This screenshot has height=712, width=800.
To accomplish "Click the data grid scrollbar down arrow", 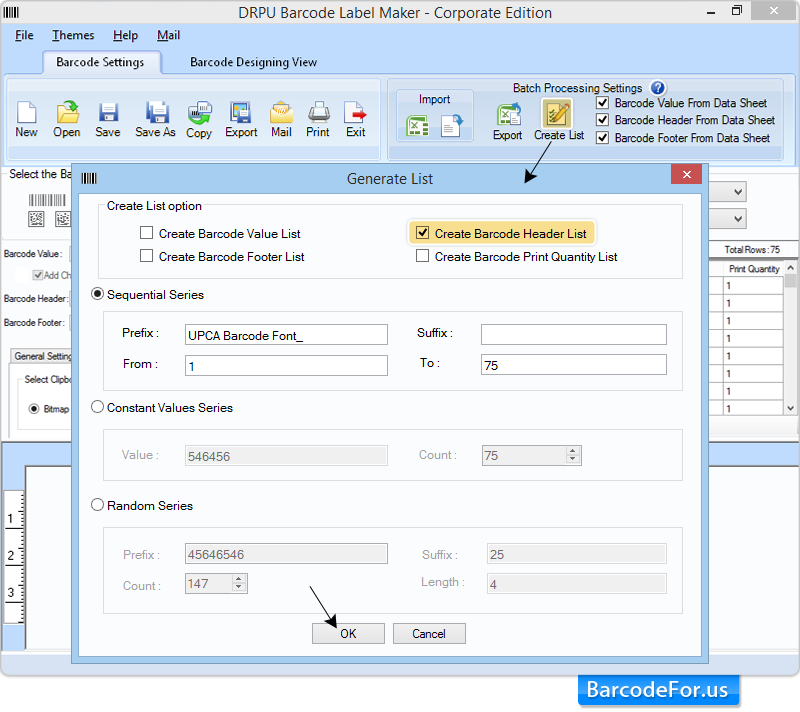I will (x=790, y=408).
